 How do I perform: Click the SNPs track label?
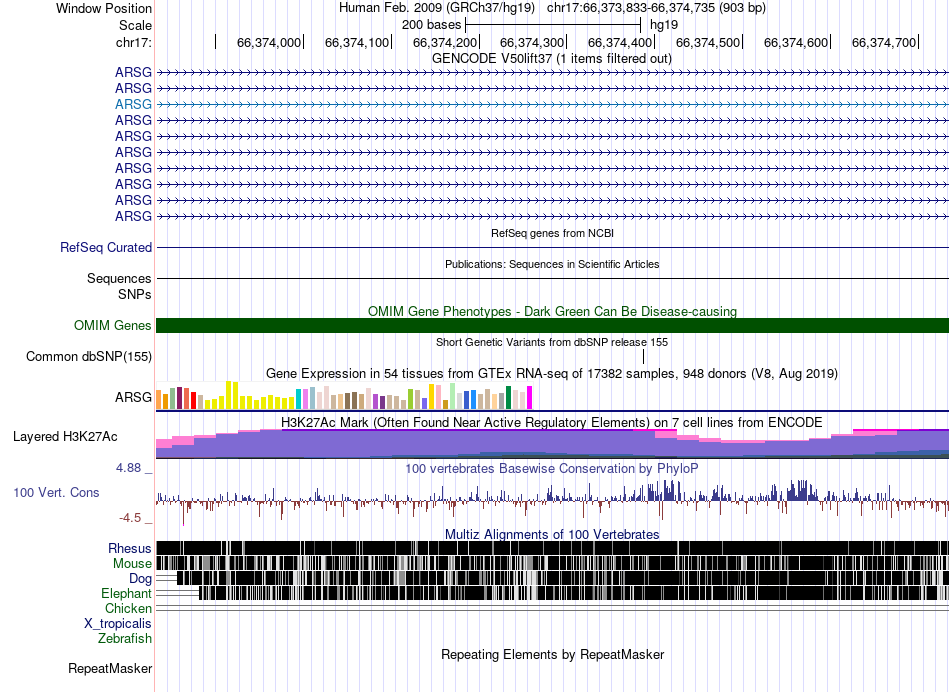pyautogui.click(x=135, y=294)
